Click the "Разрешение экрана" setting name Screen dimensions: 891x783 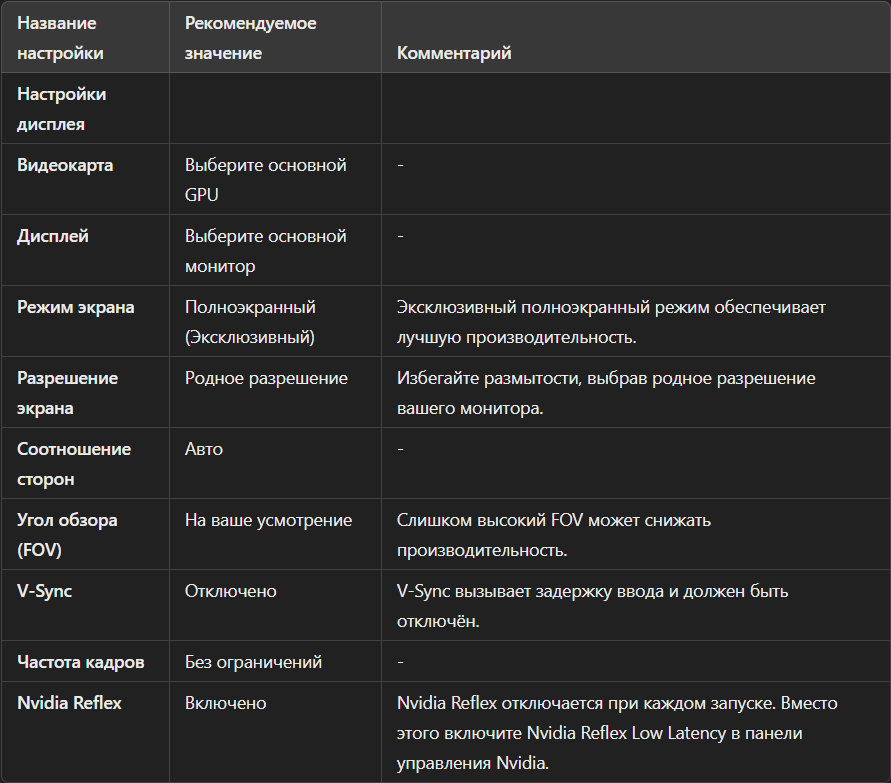(67, 393)
